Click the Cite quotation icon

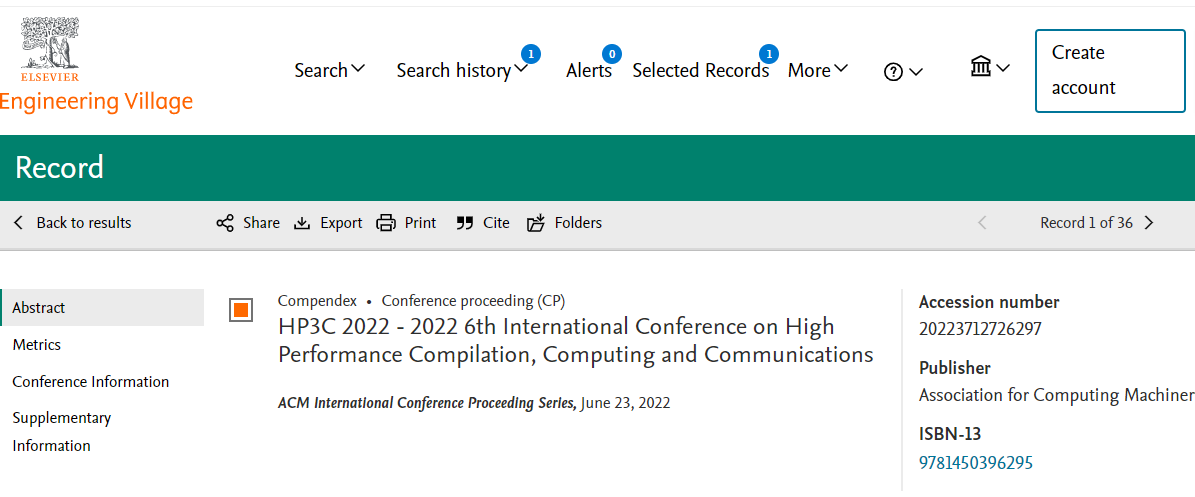465,223
